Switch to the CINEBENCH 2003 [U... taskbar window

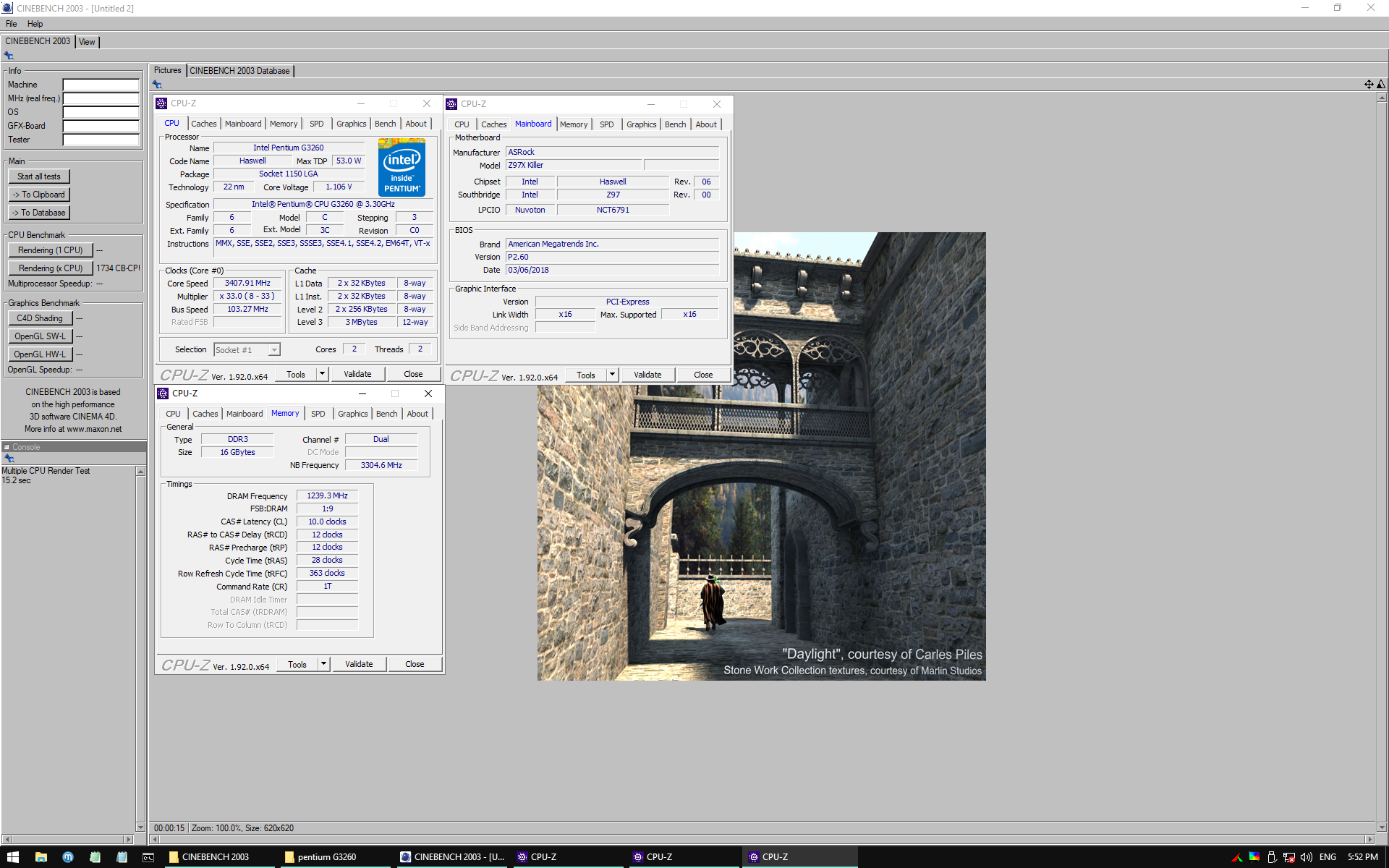pyautogui.click(x=453, y=857)
